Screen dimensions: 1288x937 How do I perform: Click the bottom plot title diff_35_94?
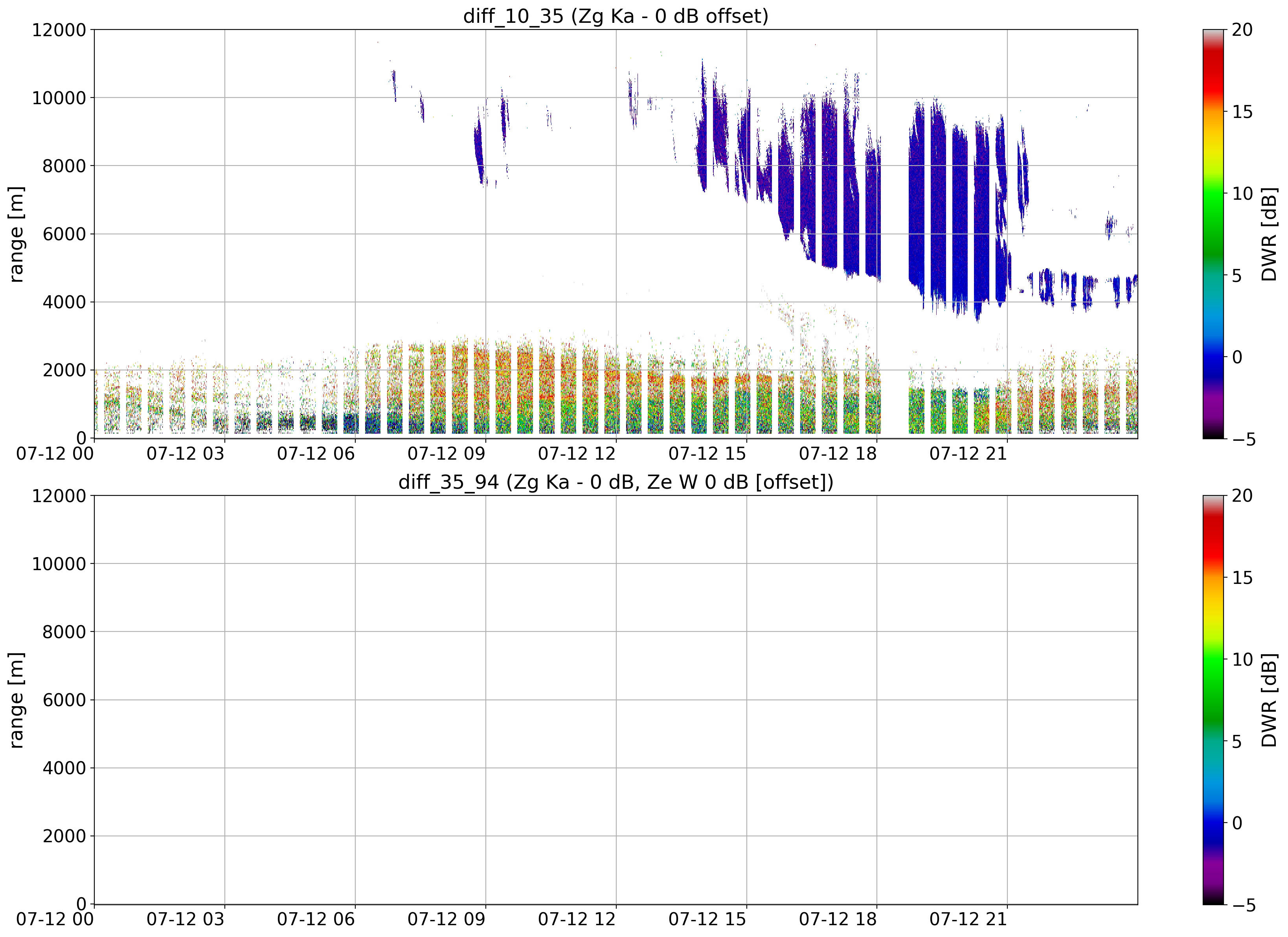616,482
